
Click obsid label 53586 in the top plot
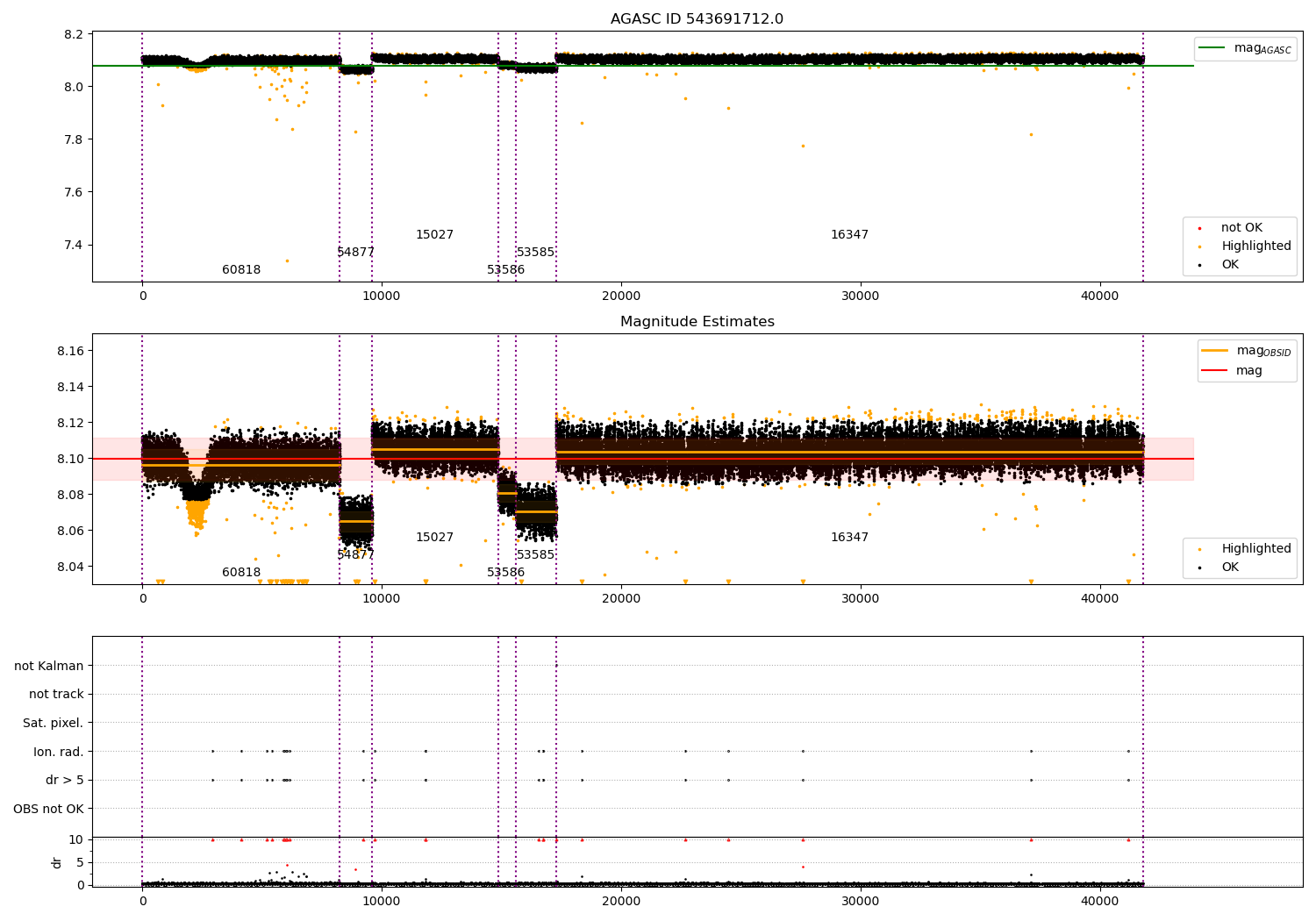pyautogui.click(x=506, y=270)
